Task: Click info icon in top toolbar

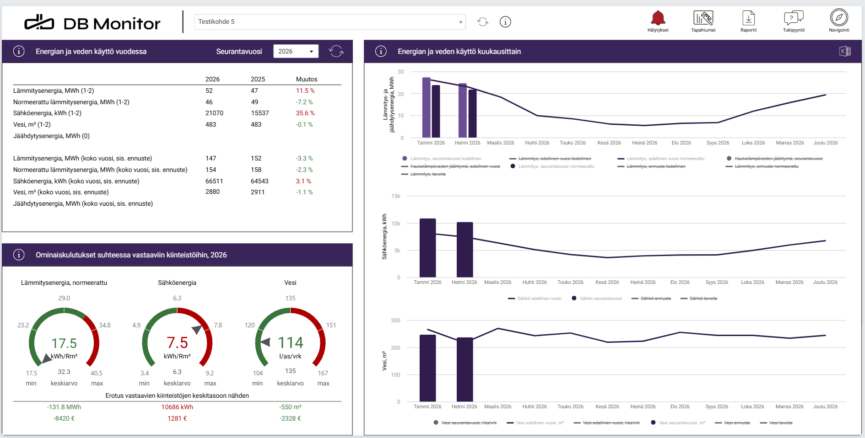Action: [505, 21]
